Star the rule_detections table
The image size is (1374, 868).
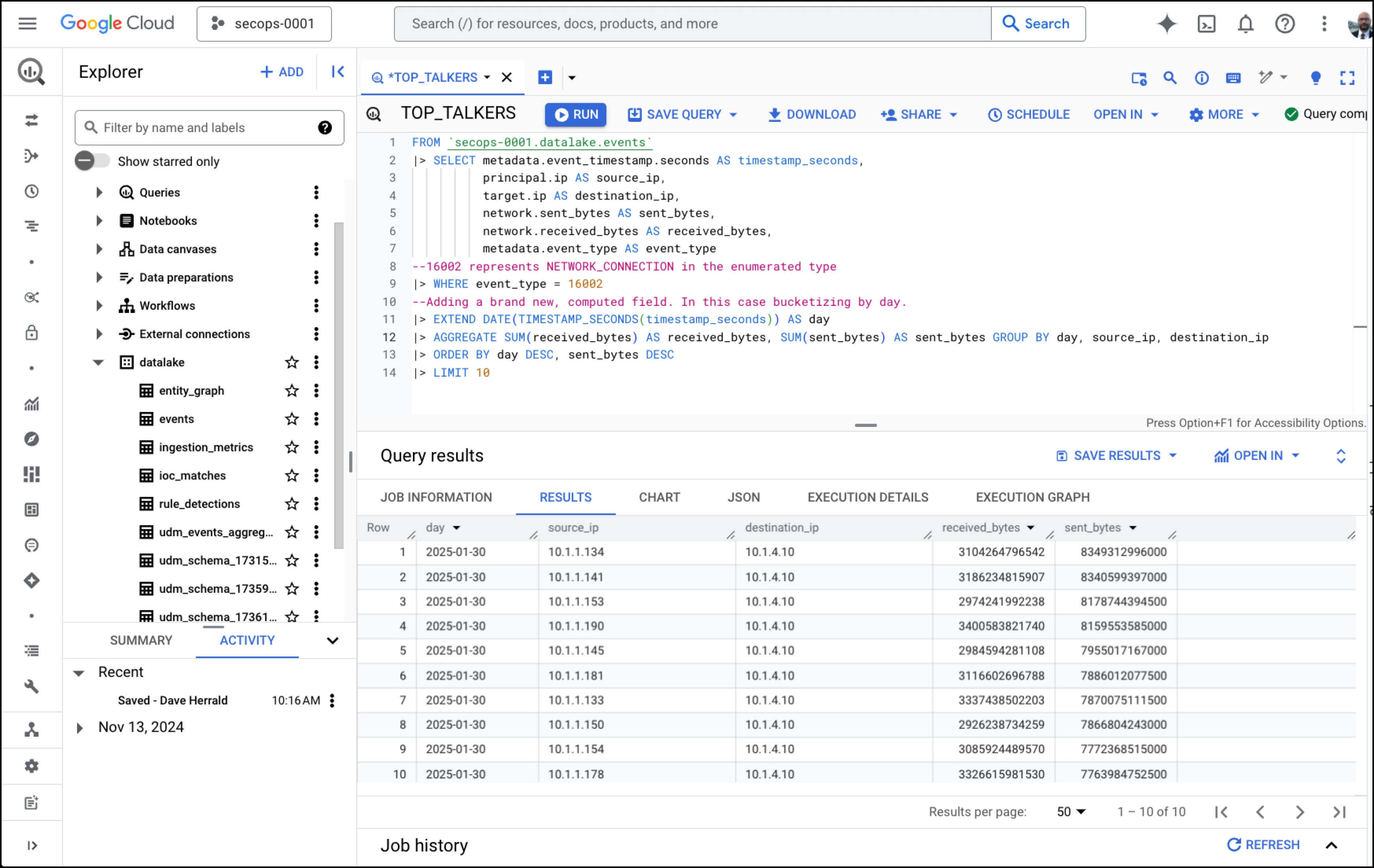(x=291, y=504)
